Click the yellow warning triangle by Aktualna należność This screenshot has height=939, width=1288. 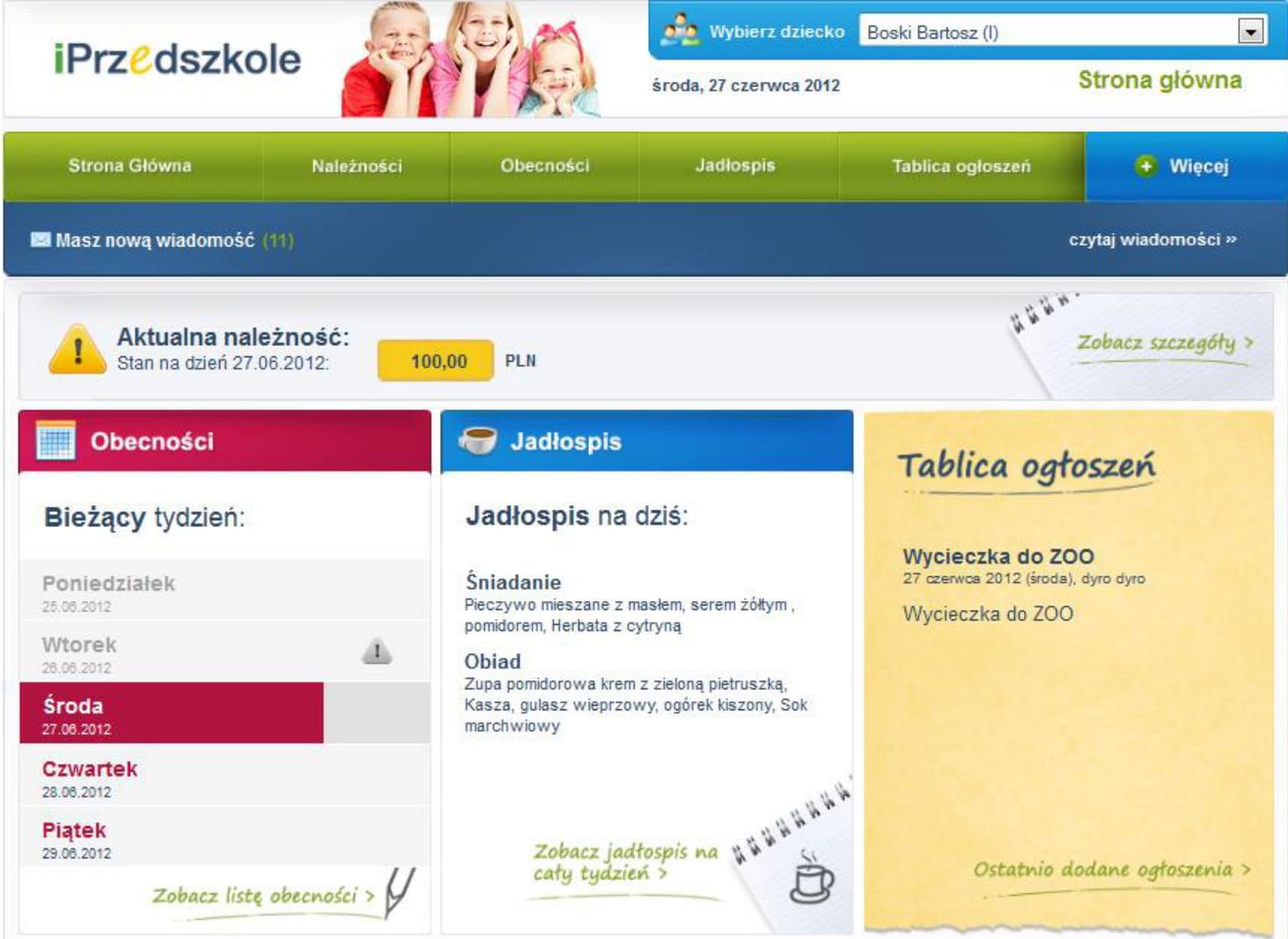[x=78, y=350]
